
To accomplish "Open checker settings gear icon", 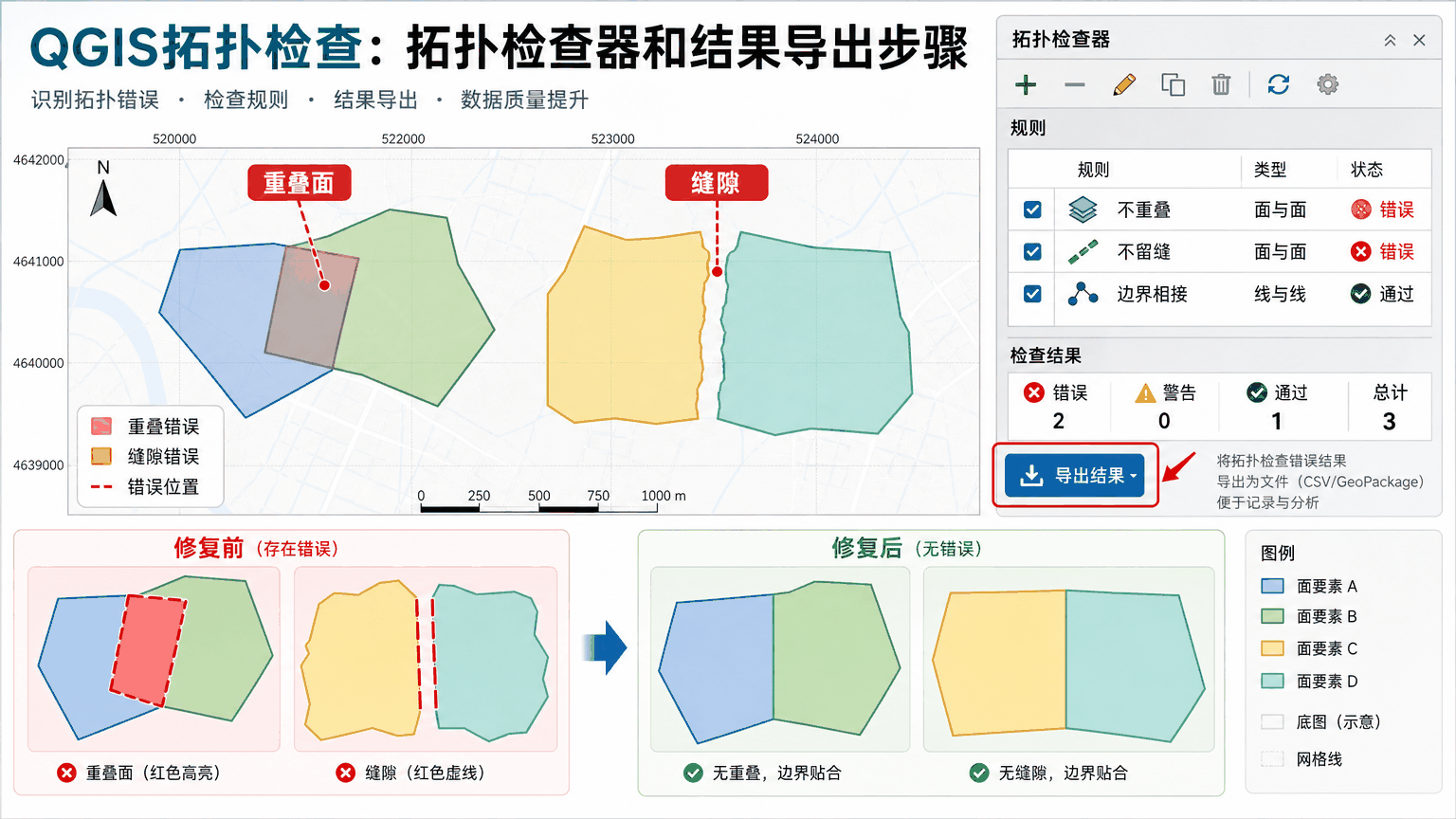I will (x=1328, y=85).
